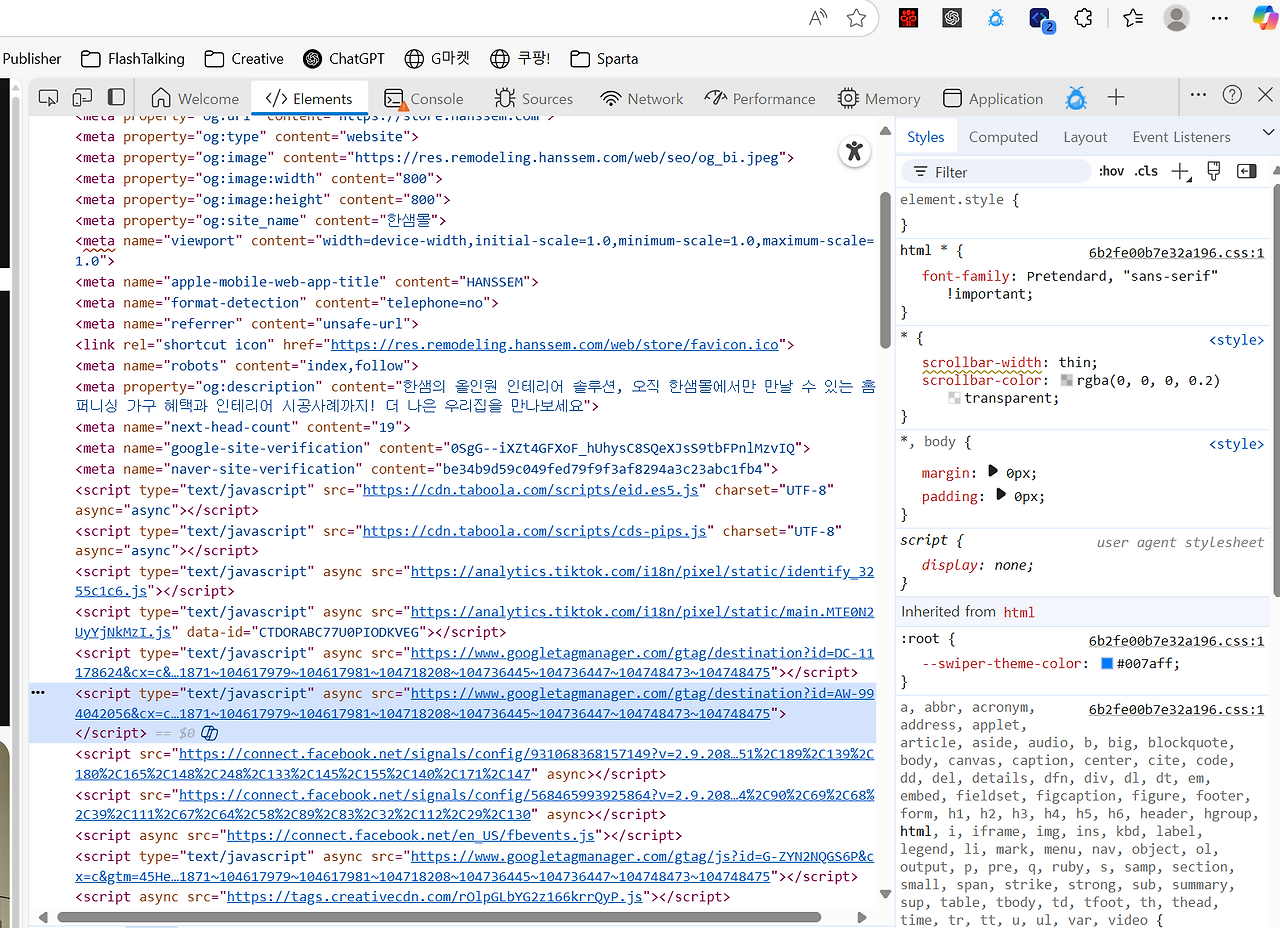
Task: Open the browser Settings and more menu
Action: click(1220, 18)
